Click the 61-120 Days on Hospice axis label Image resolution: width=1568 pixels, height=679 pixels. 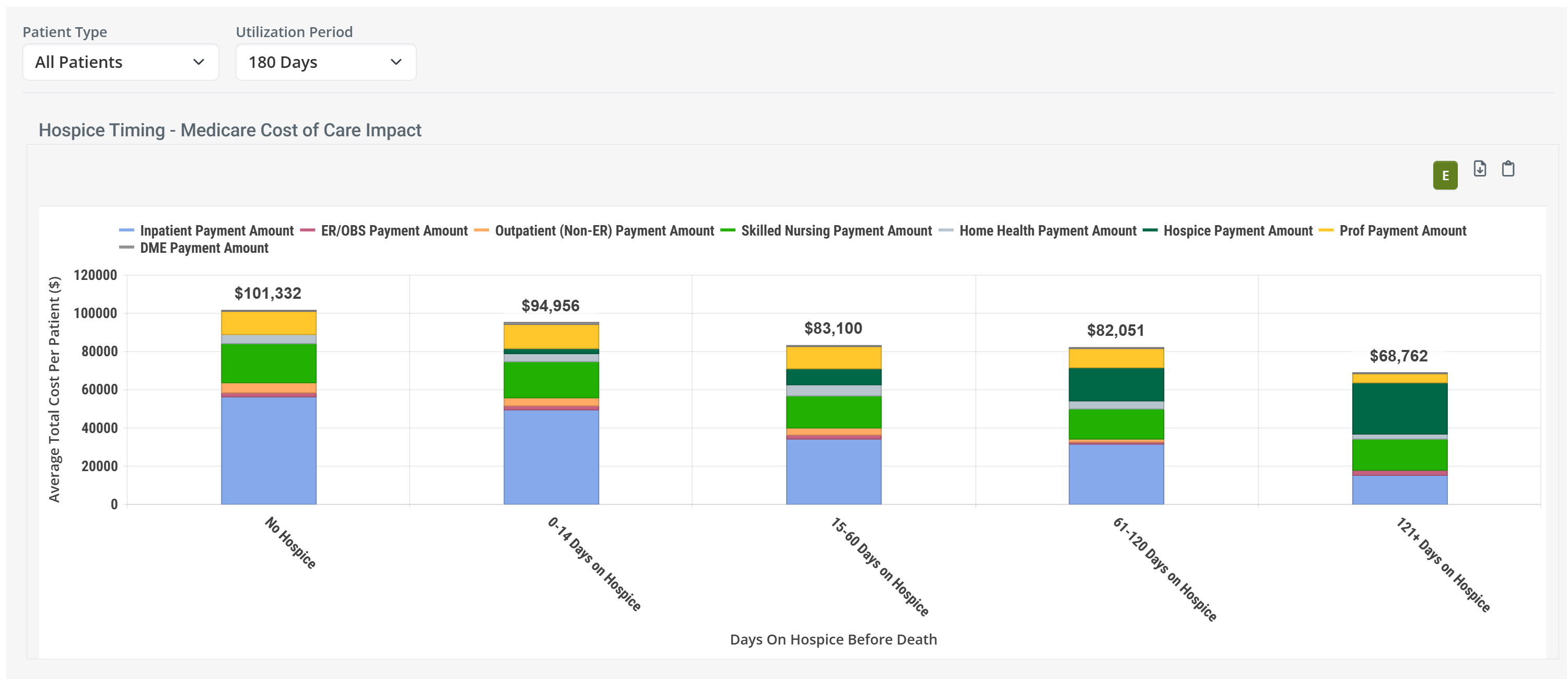coord(1164,569)
